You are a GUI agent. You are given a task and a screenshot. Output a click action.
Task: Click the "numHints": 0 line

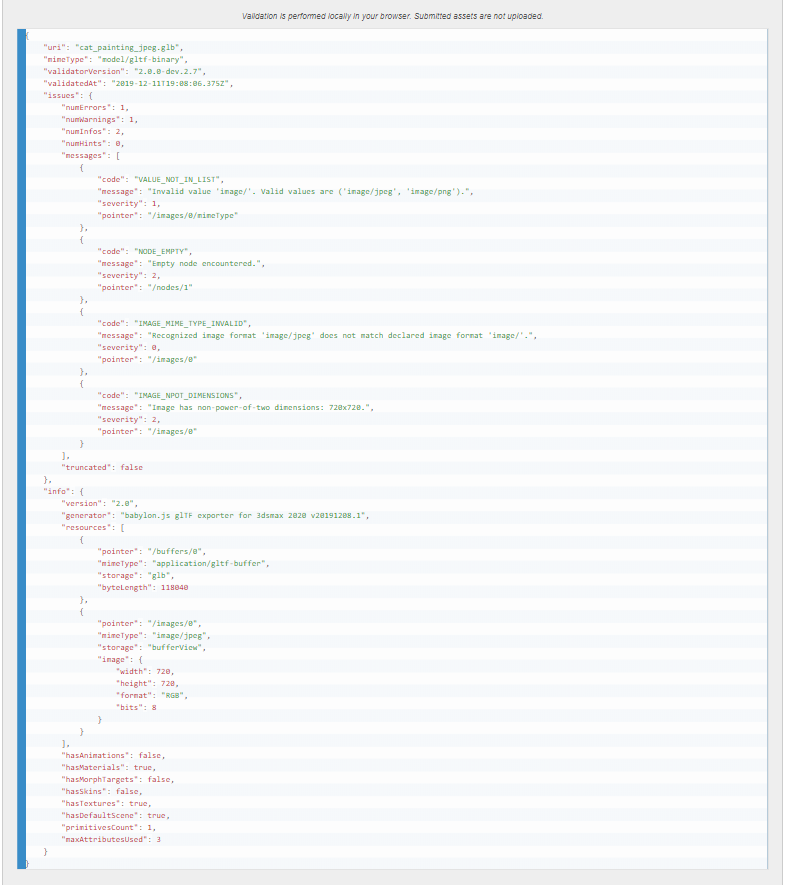(93, 143)
